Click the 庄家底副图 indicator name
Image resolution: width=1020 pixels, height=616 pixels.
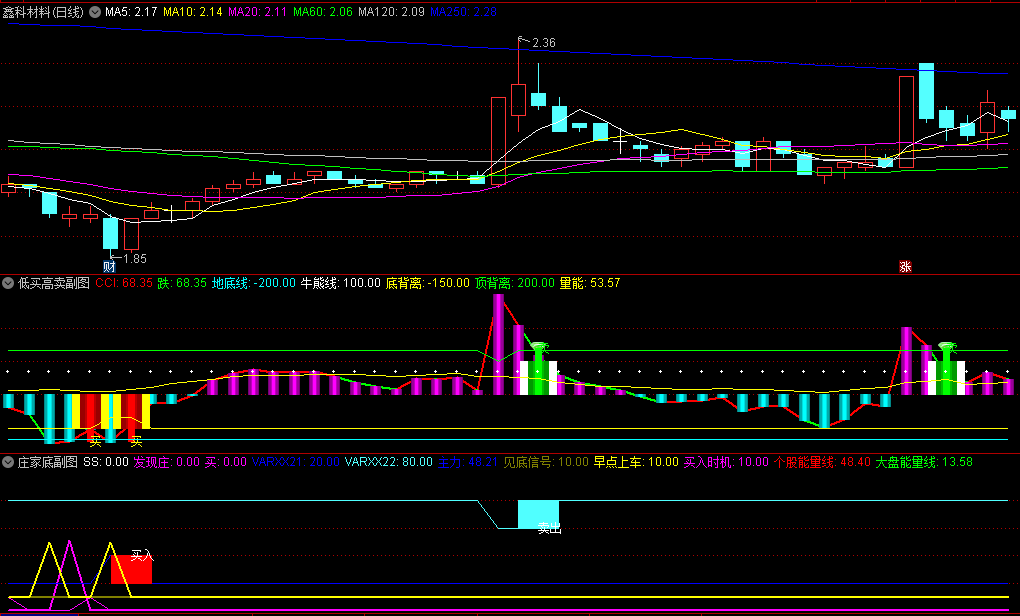(47, 462)
